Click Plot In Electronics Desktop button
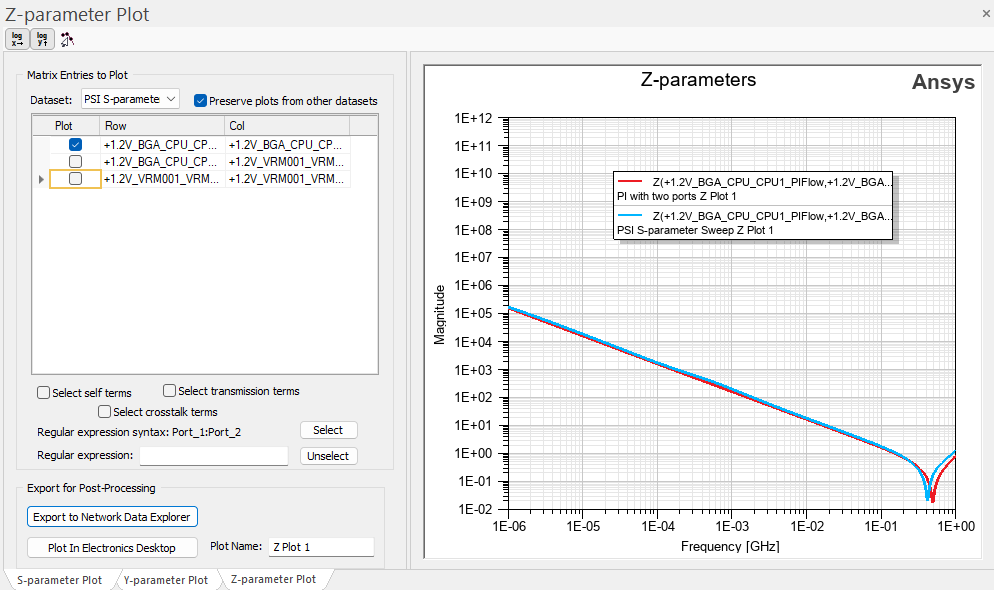Screen dimensions: 994x590 click(x=112, y=548)
